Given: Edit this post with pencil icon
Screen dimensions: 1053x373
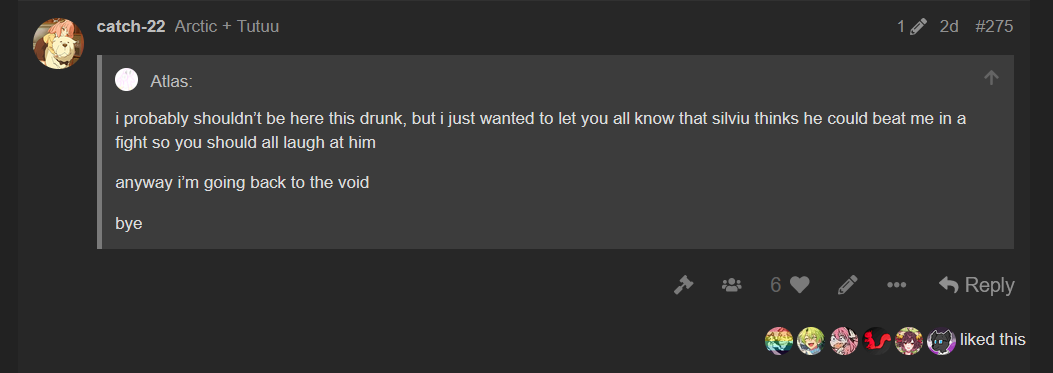Looking at the screenshot, I should [x=848, y=285].
